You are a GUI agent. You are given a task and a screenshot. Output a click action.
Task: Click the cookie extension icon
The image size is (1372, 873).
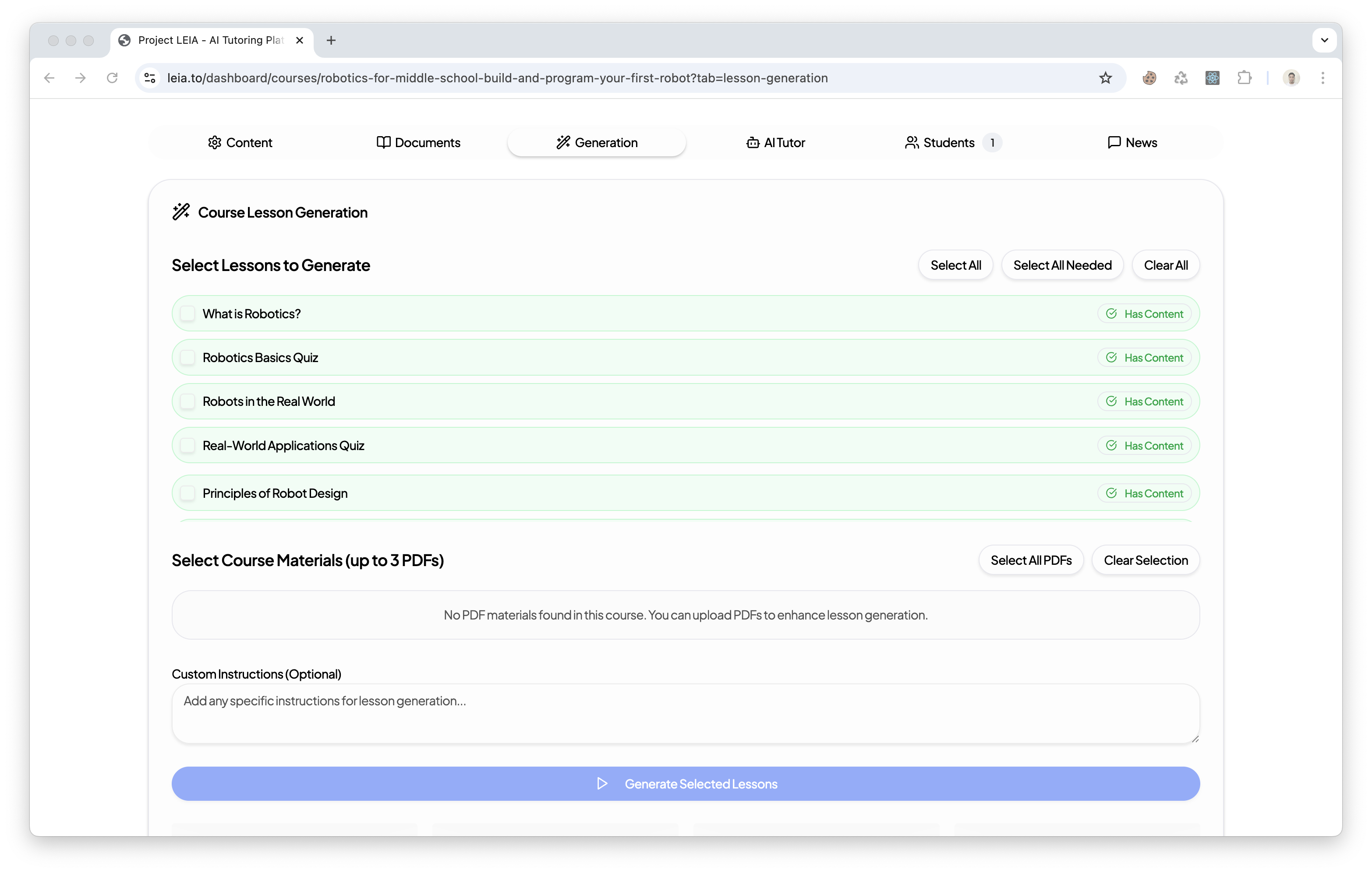(x=1149, y=78)
